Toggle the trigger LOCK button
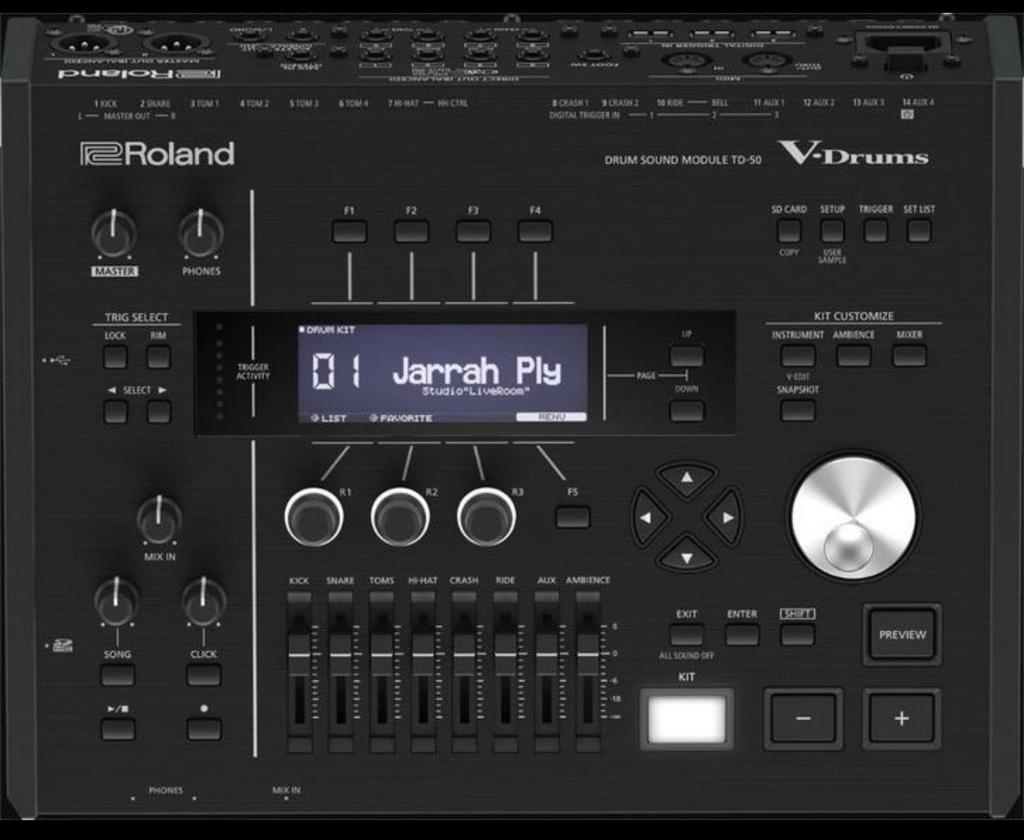The width and height of the screenshot is (1024, 840). pos(115,357)
